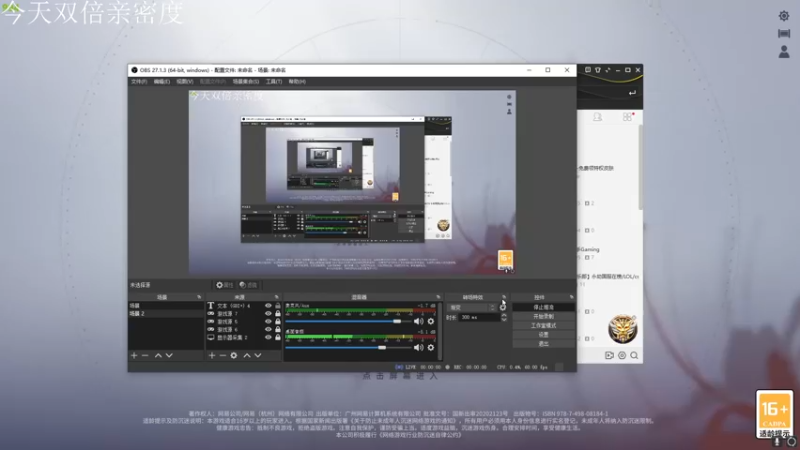Toggle visibility of source 6
Viewport: 800px width, 450px height.
tap(268, 330)
